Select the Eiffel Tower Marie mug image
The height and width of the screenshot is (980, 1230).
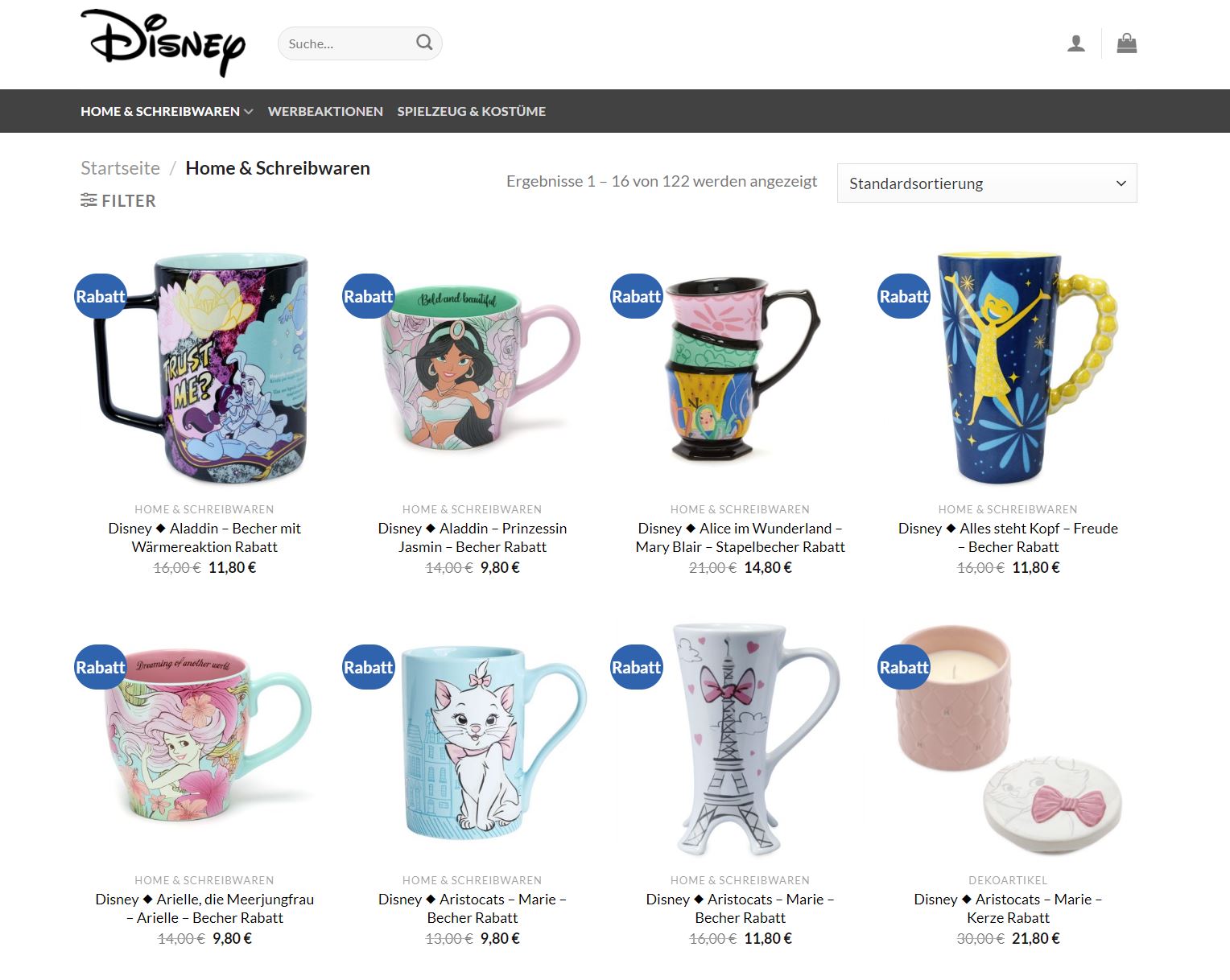click(741, 739)
